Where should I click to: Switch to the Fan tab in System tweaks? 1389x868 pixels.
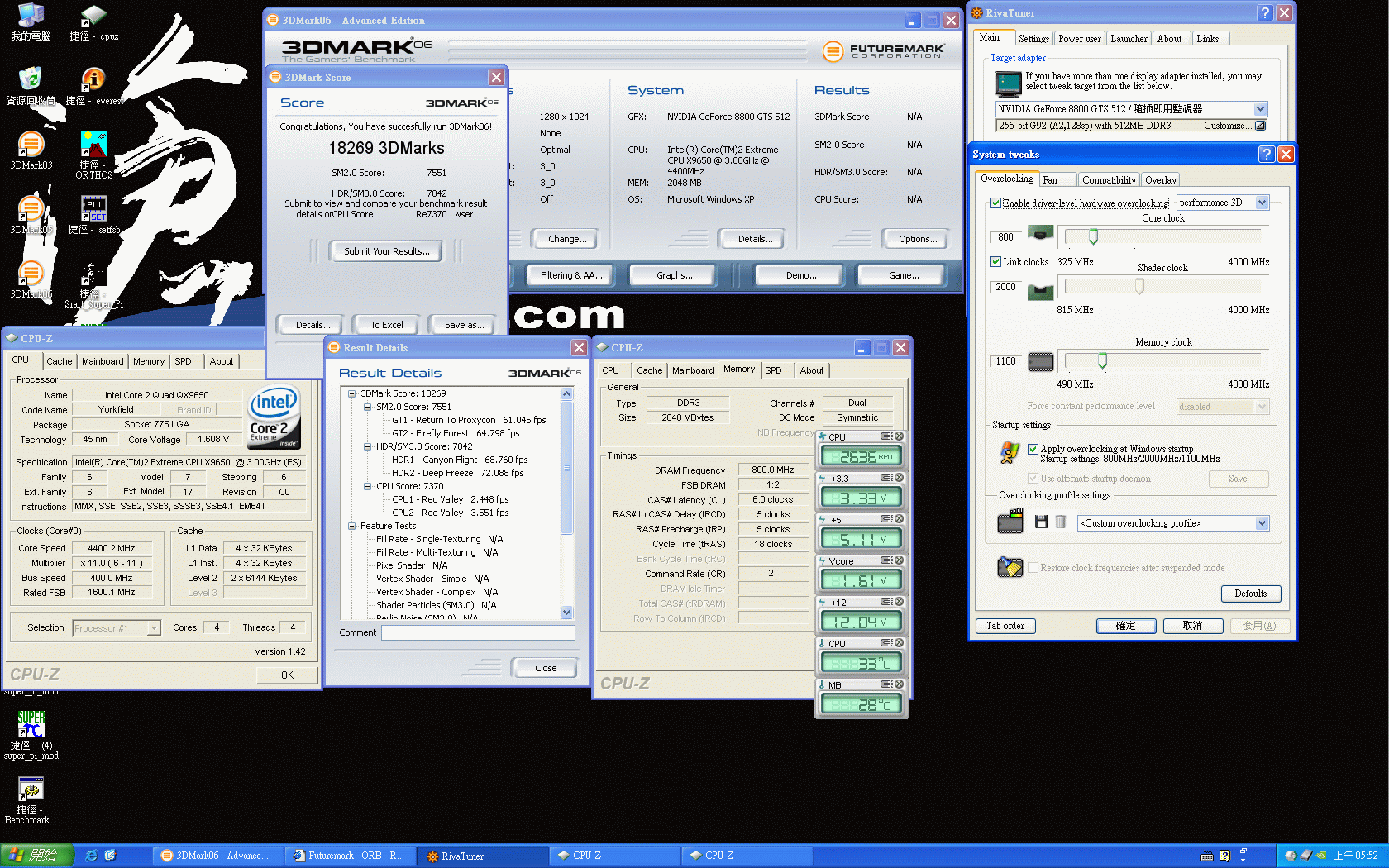point(1057,180)
